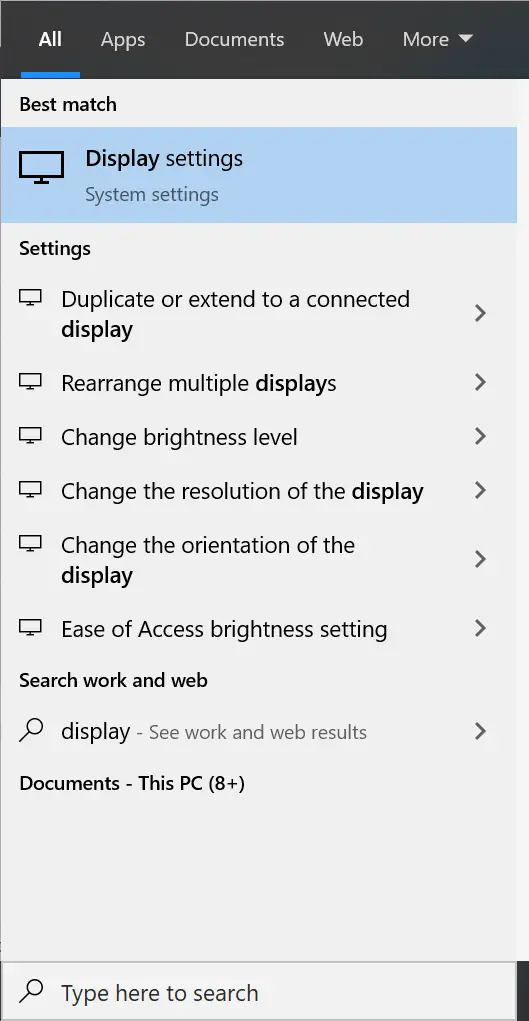
Task: Click monitor icon next to Change brightness level
Action: pyautogui.click(x=30, y=435)
